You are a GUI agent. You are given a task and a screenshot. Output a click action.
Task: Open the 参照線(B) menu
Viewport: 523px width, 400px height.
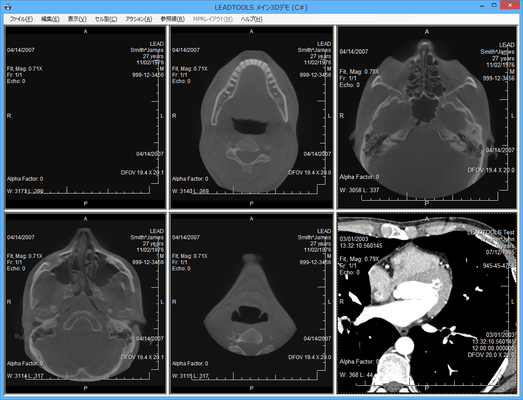172,19
